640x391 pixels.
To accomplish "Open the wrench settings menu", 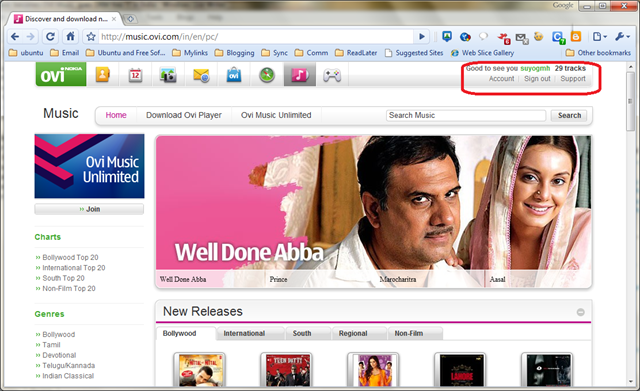I will (622, 37).
